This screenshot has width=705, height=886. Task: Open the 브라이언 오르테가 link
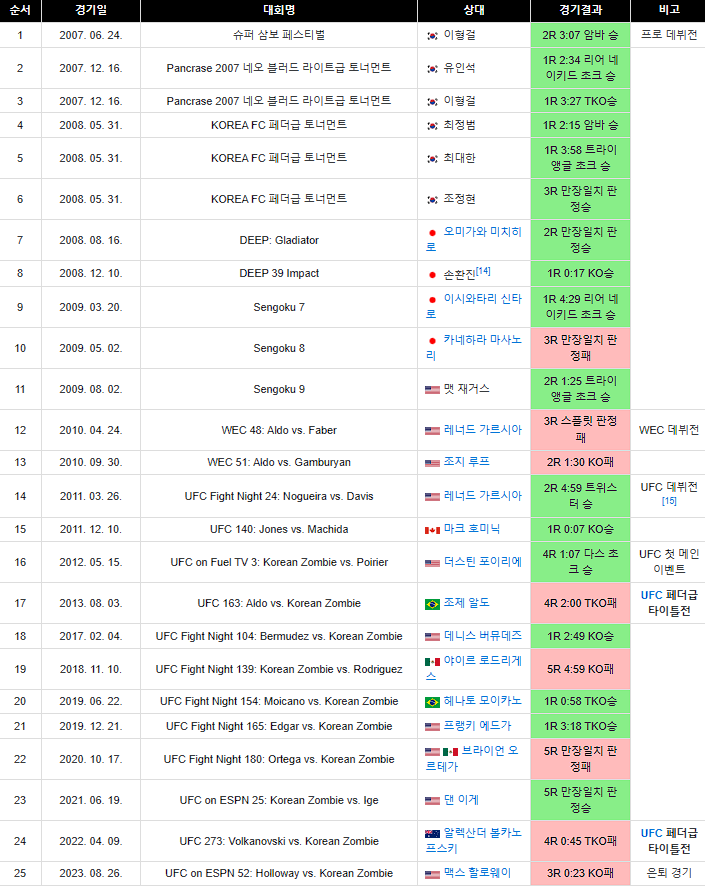tap(489, 751)
